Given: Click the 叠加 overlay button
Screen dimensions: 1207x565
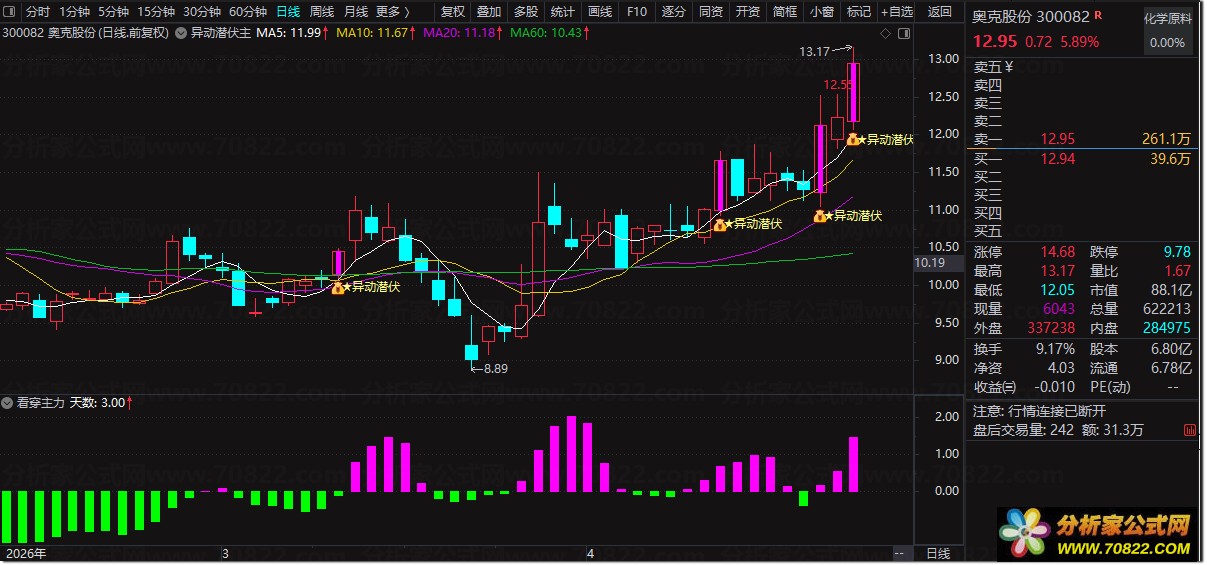Looking at the screenshot, I should [x=489, y=12].
